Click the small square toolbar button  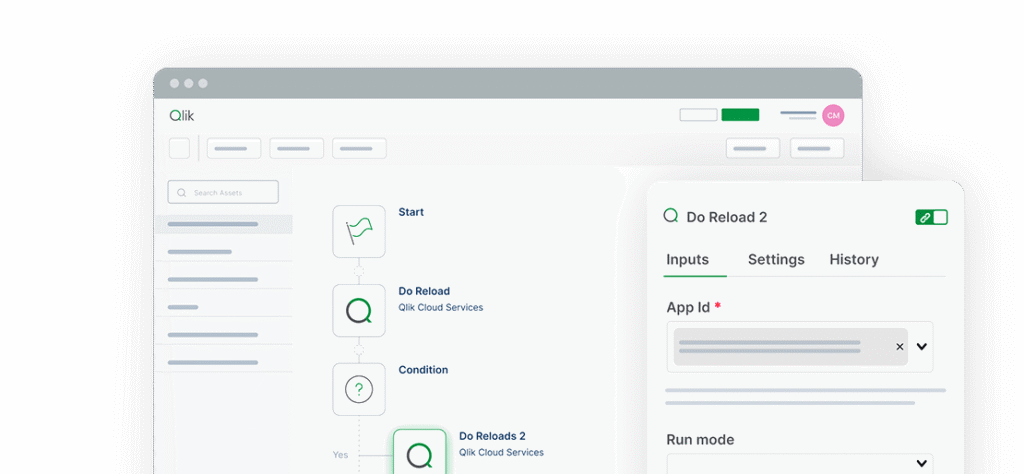179,148
